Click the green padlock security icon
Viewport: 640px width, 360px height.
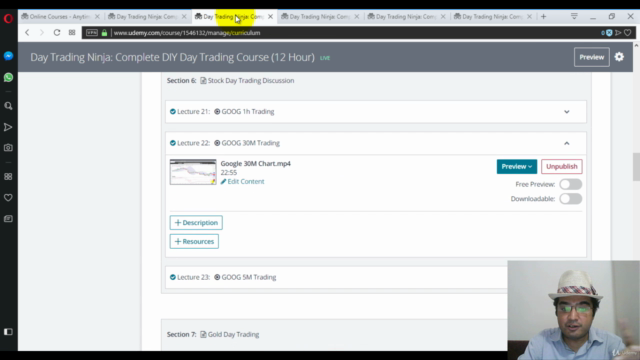pyautogui.click(x=104, y=33)
